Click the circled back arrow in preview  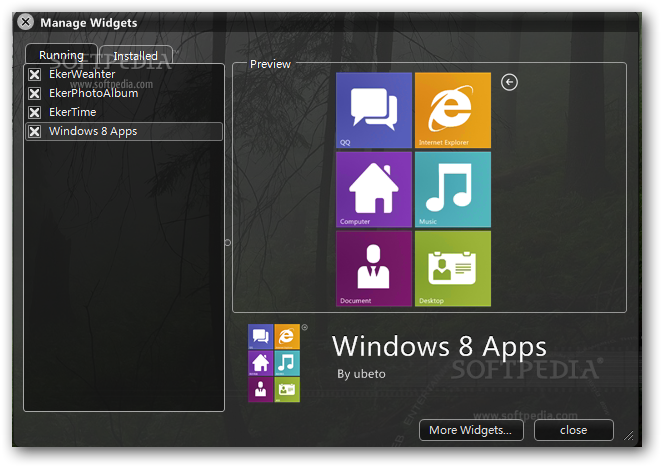coord(509,82)
